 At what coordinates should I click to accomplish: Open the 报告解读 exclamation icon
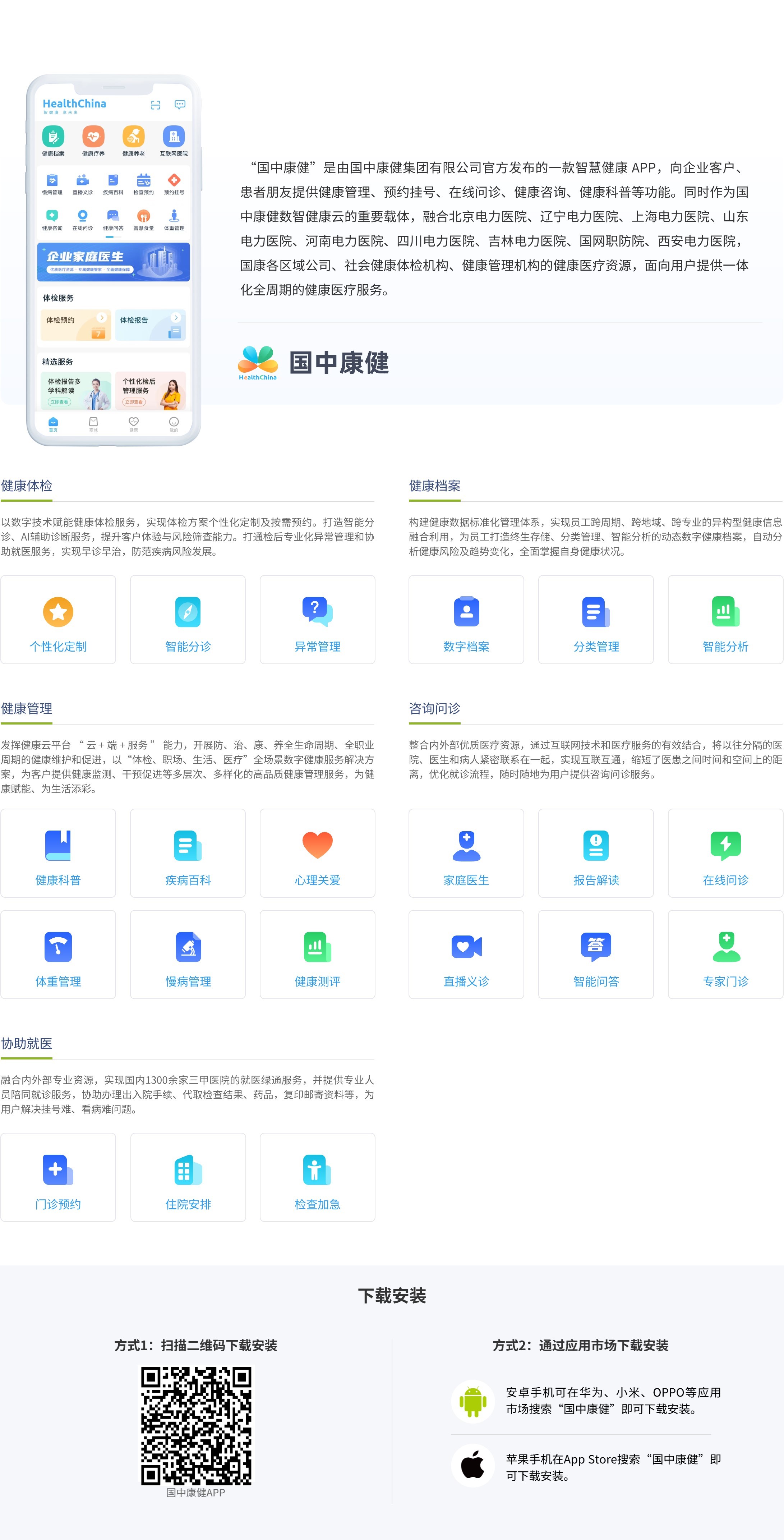pos(596,845)
